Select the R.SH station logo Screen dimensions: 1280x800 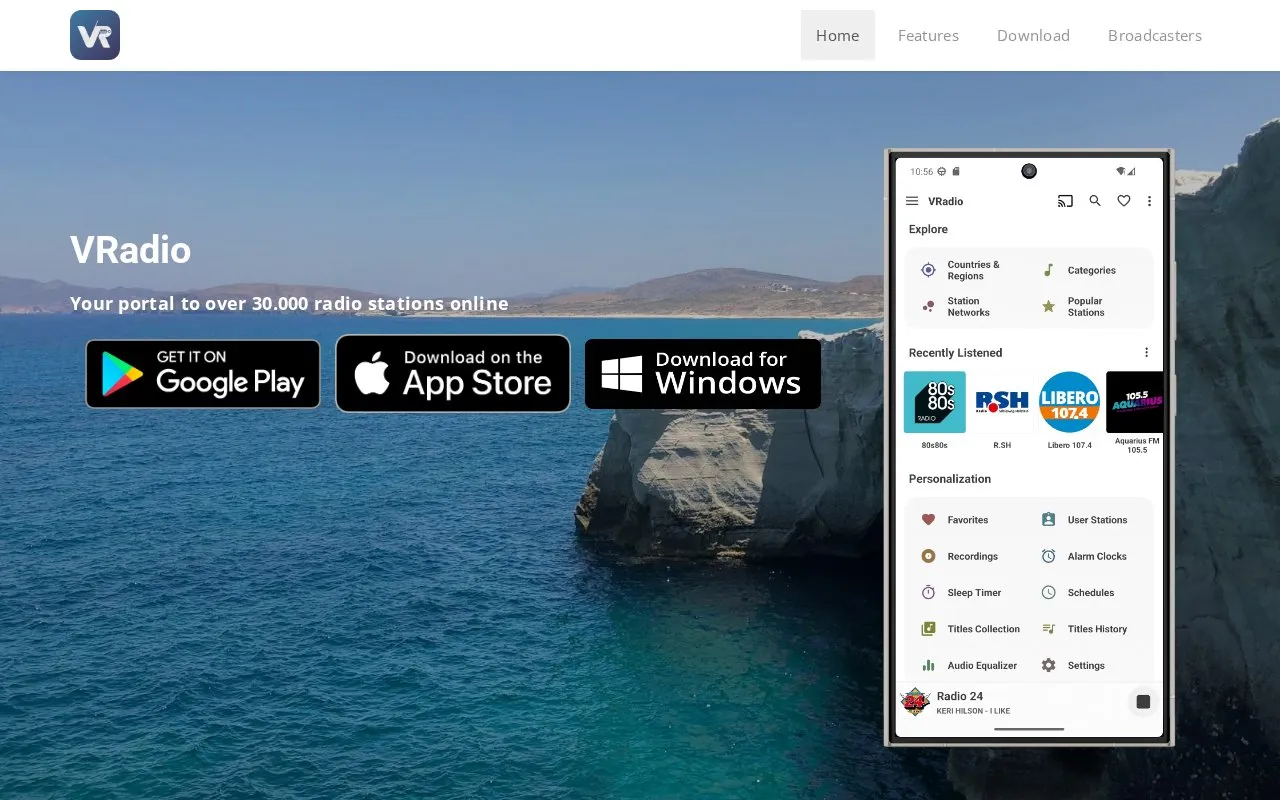1002,402
